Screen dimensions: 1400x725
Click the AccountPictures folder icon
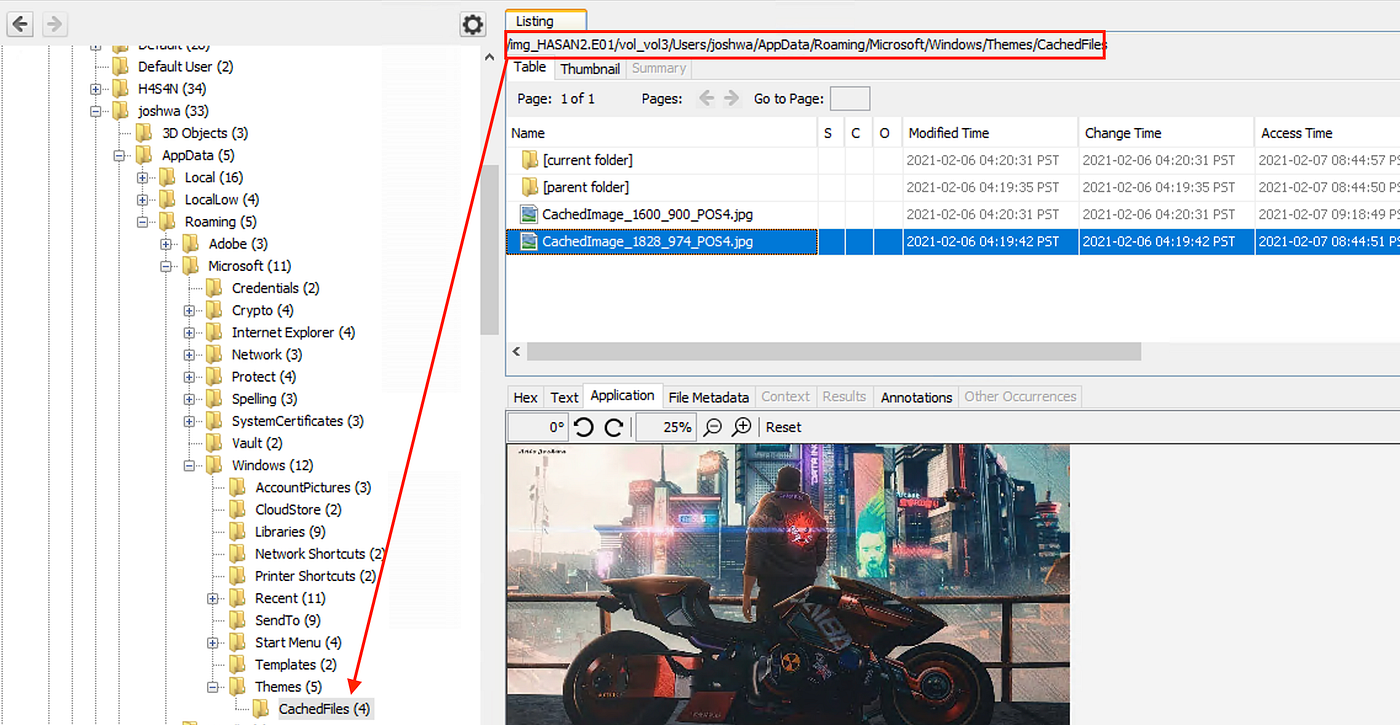click(237, 487)
